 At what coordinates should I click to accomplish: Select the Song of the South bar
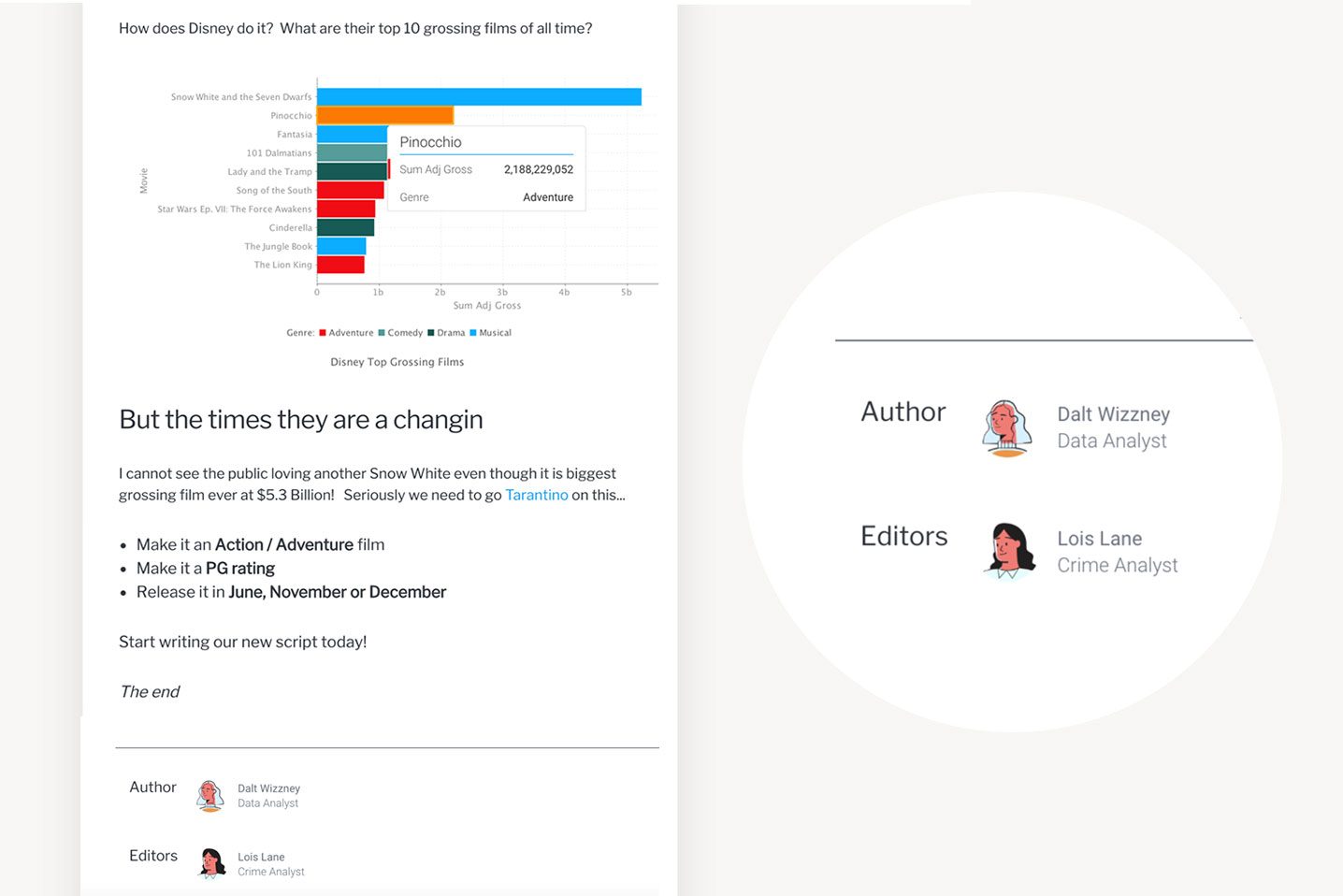[x=351, y=190]
